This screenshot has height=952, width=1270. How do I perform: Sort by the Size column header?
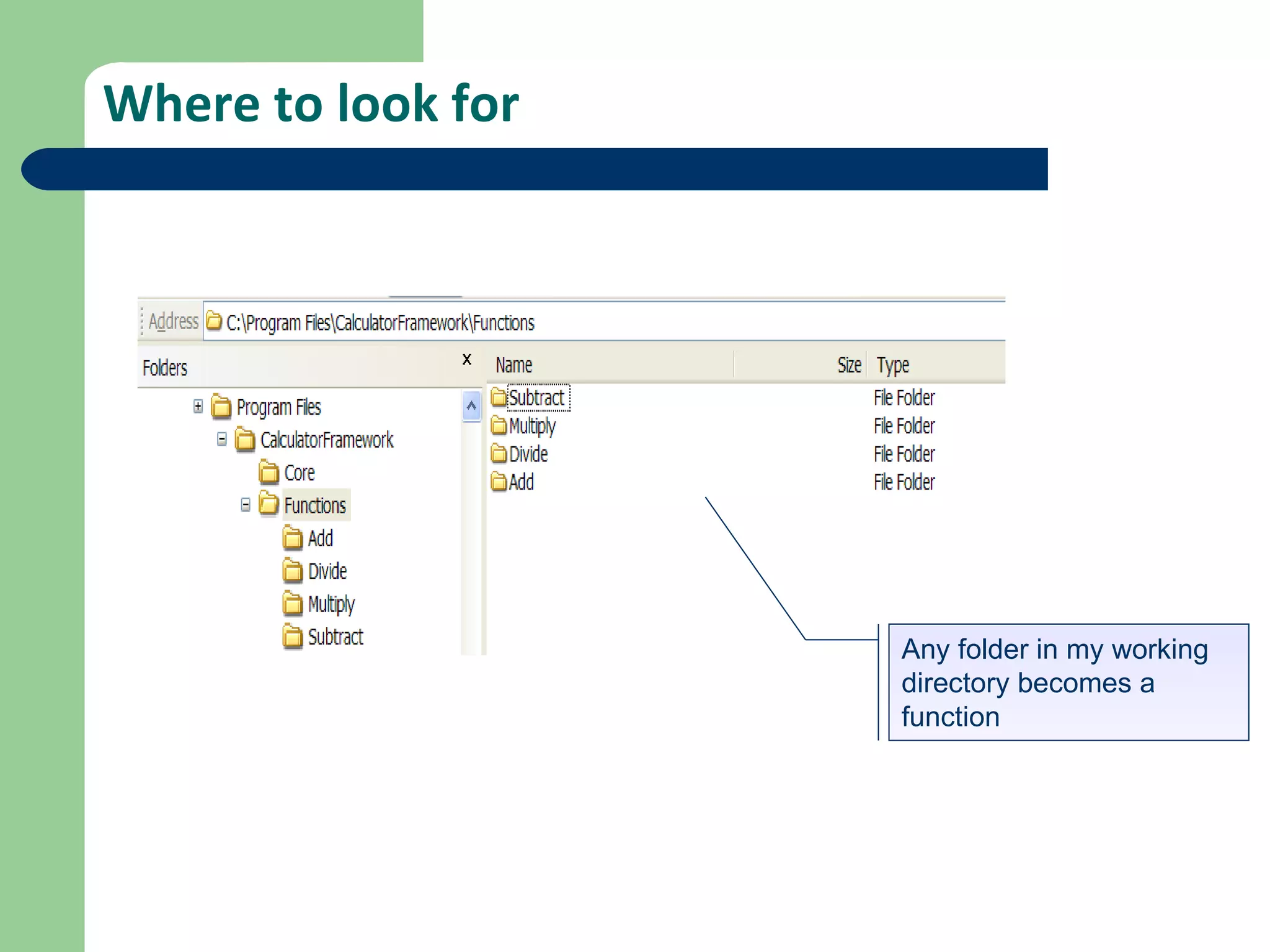[x=849, y=365]
